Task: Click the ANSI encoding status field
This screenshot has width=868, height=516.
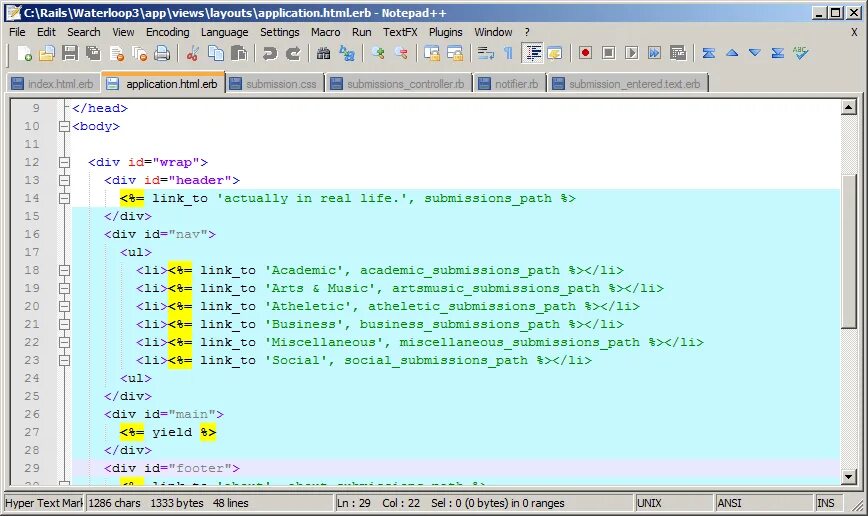Action: click(763, 503)
